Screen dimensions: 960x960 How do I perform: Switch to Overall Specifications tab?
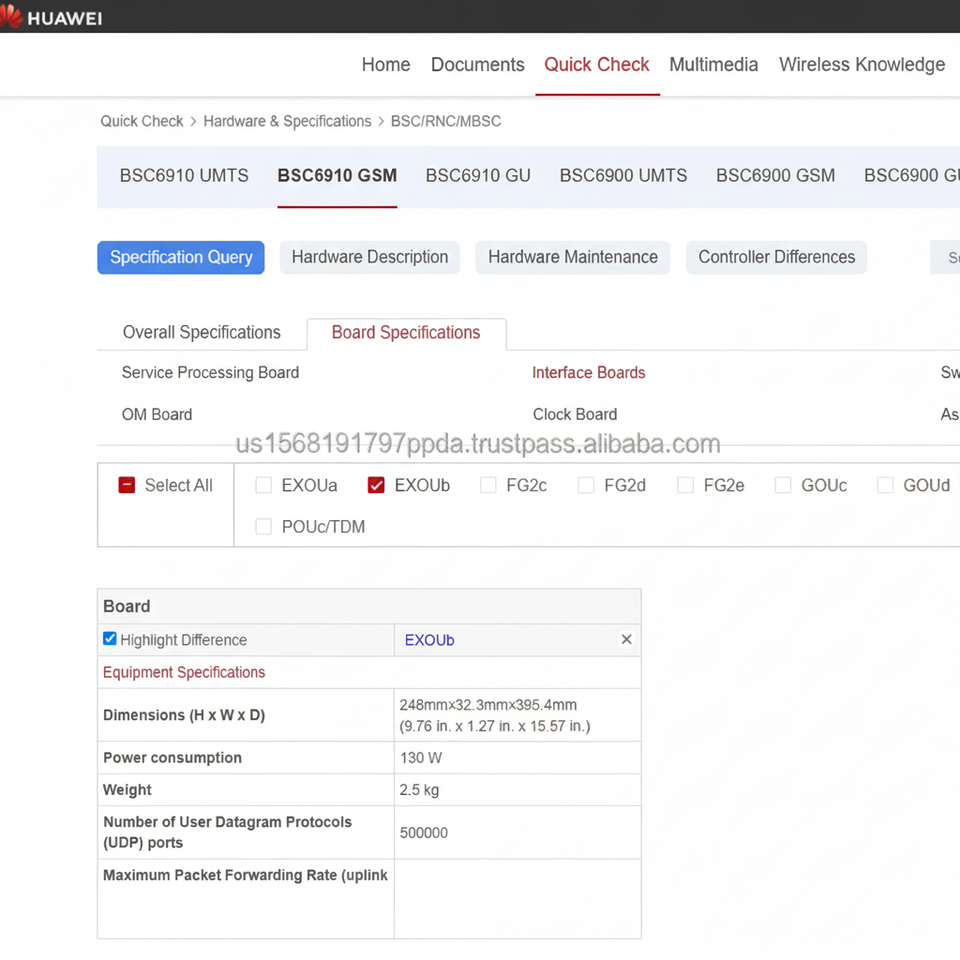tap(201, 333)
